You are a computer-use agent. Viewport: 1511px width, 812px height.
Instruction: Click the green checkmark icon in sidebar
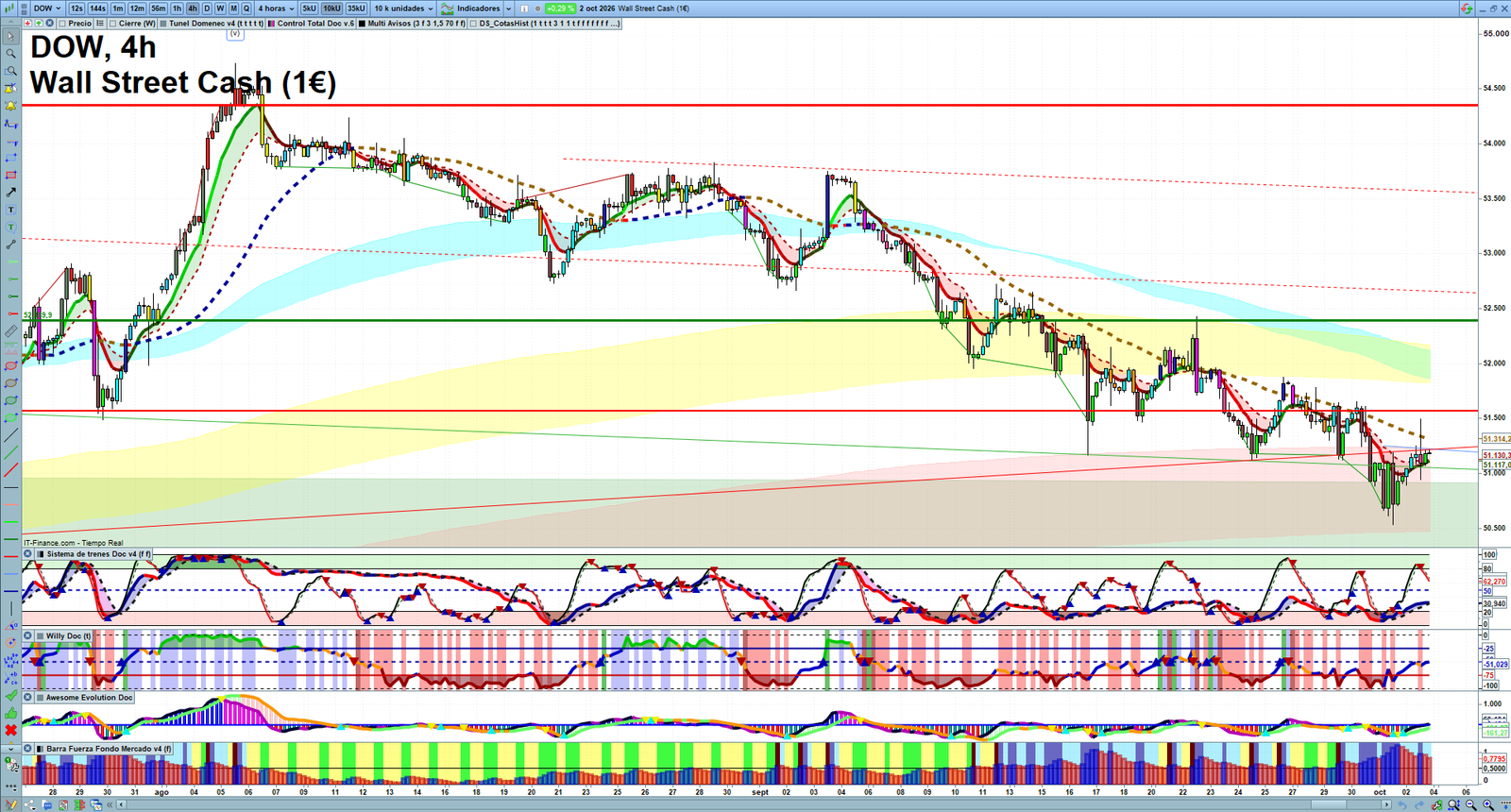(x=11, y=696)
